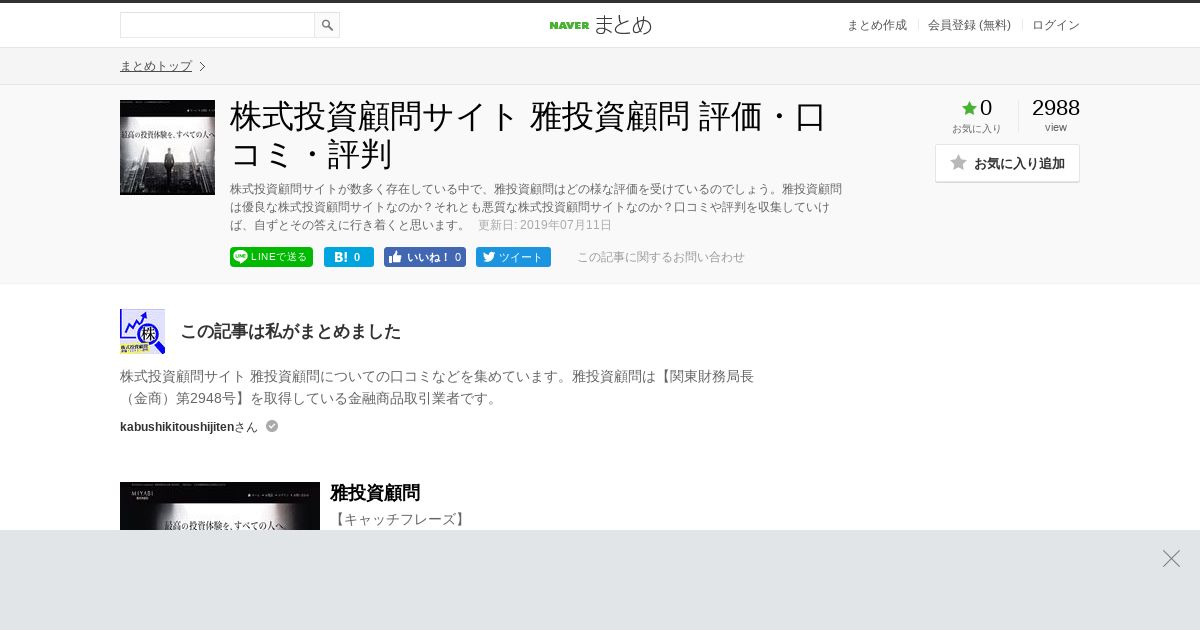The image size is (1200, 630).
Task: Like with Facebook いいね！ button
Action: [425, 257]
